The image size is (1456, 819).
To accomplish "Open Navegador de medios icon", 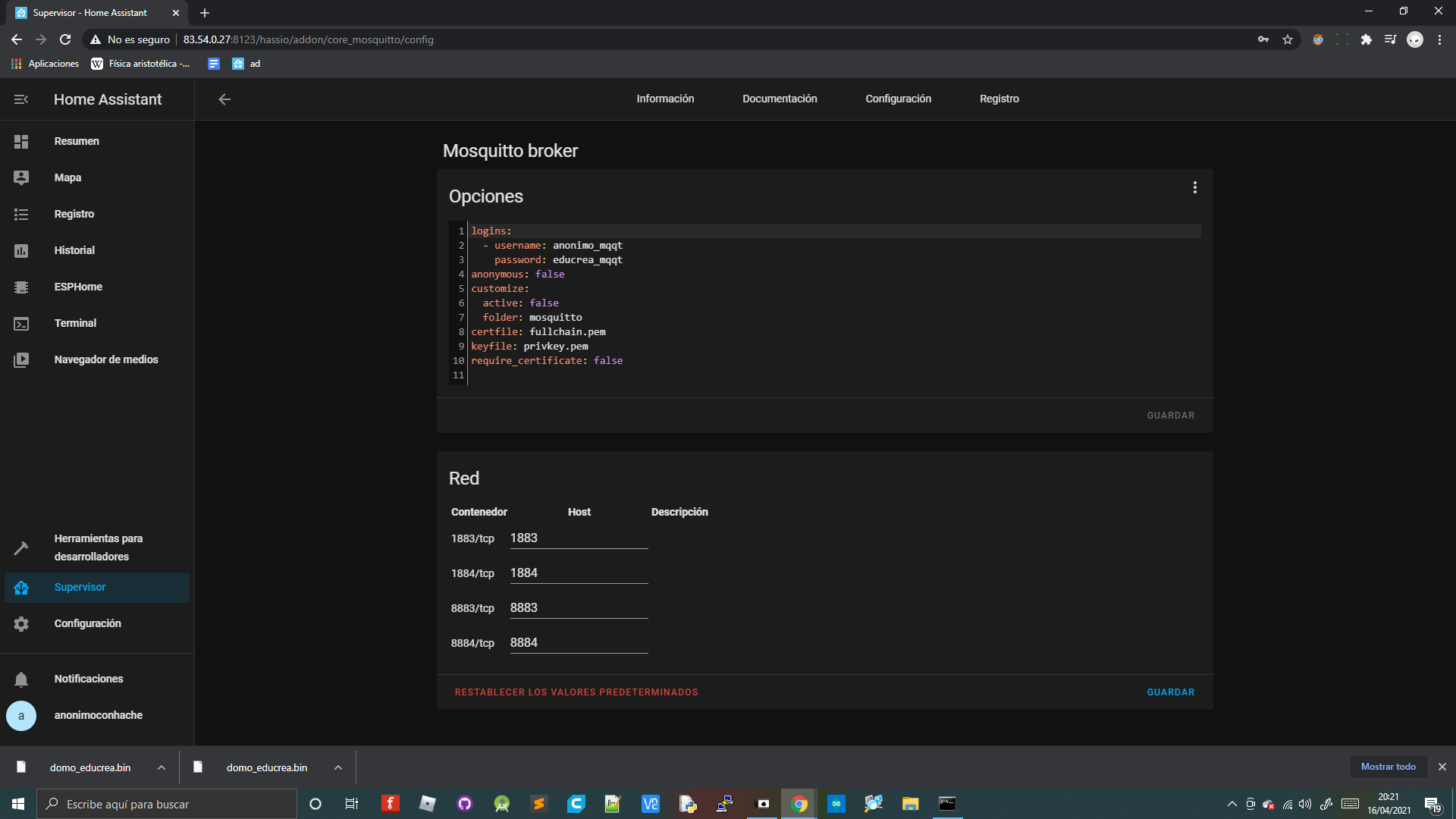I will (21, 360).
